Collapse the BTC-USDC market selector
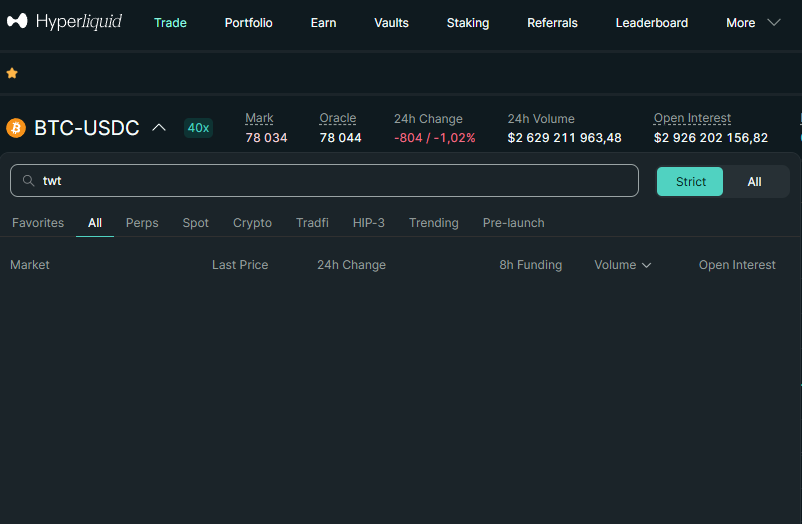Image resolution: width=802 pixels, height=524 pixels. [159, 127]
